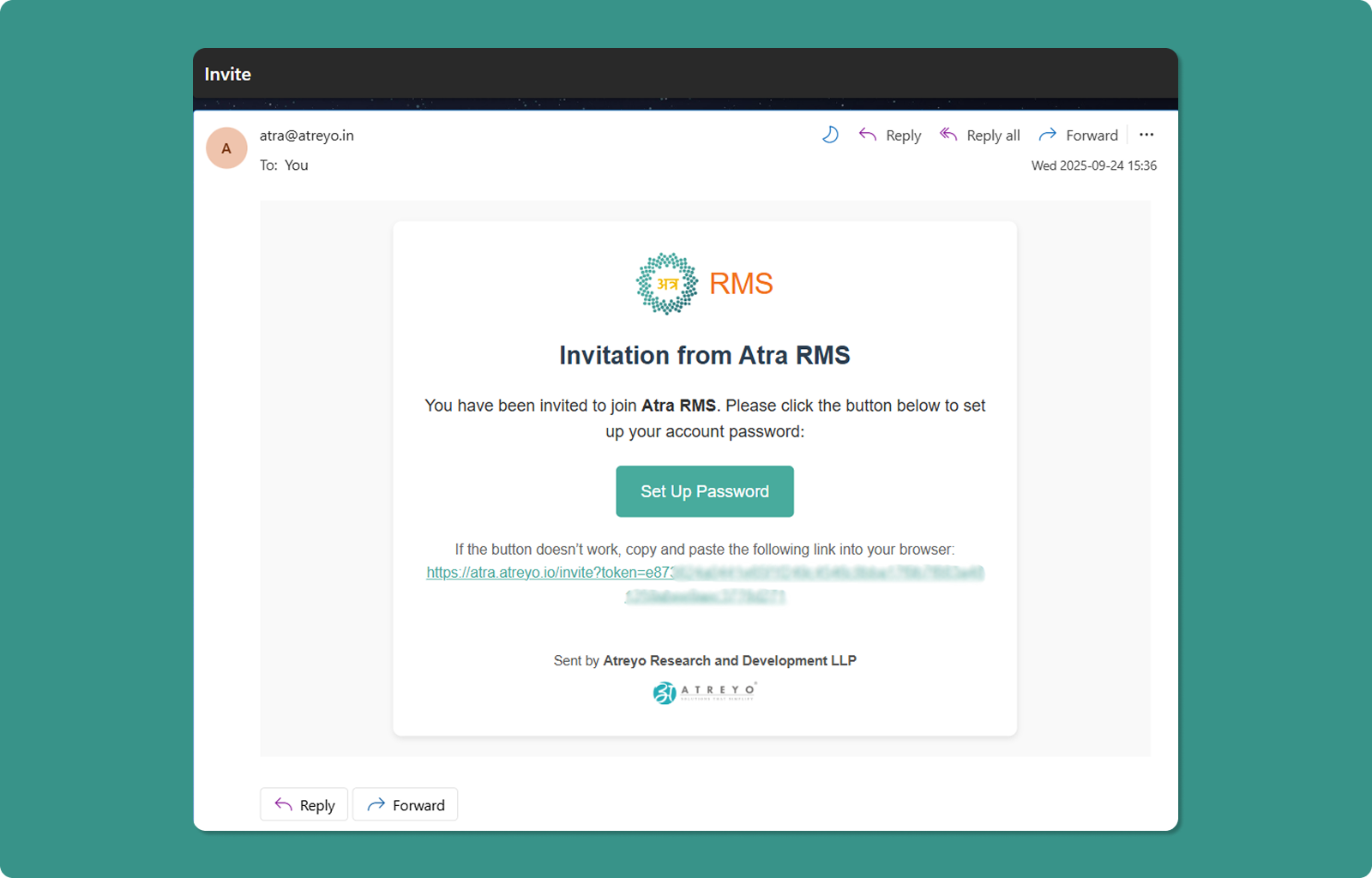This screenshot has height=878, width=1372.
Task: Click the Atra RMS logo image
Action: pos(705,284)
